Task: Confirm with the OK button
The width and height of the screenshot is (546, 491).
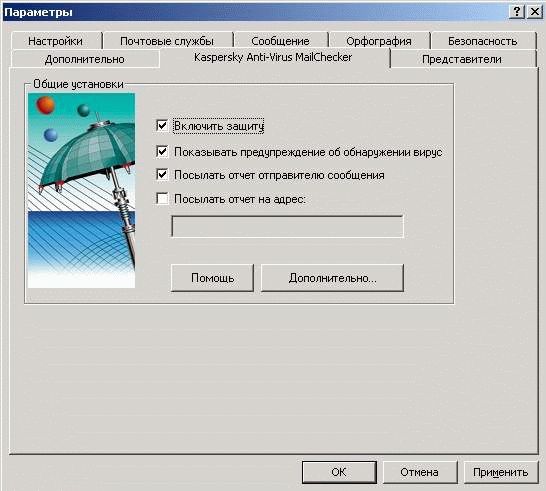Action: pyautogui.click(x=339, y=472)
